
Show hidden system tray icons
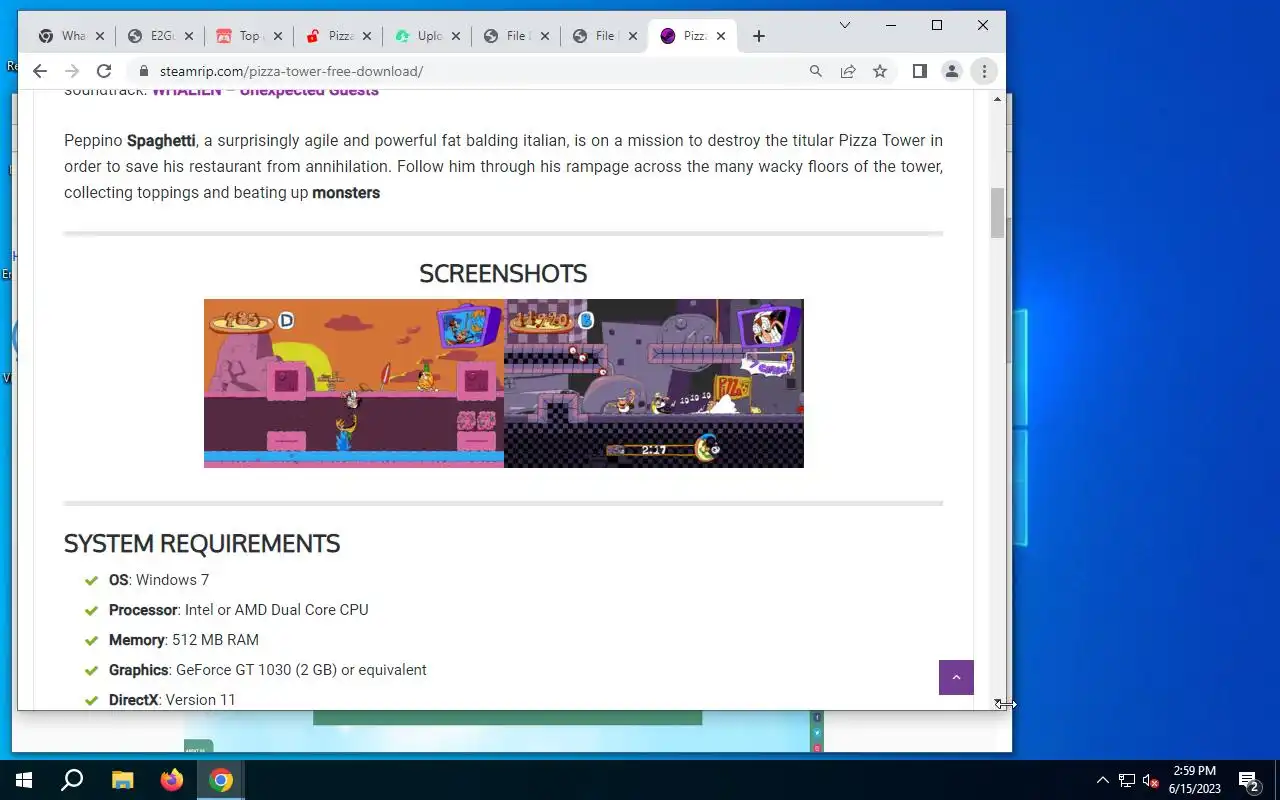[1103, 780]
